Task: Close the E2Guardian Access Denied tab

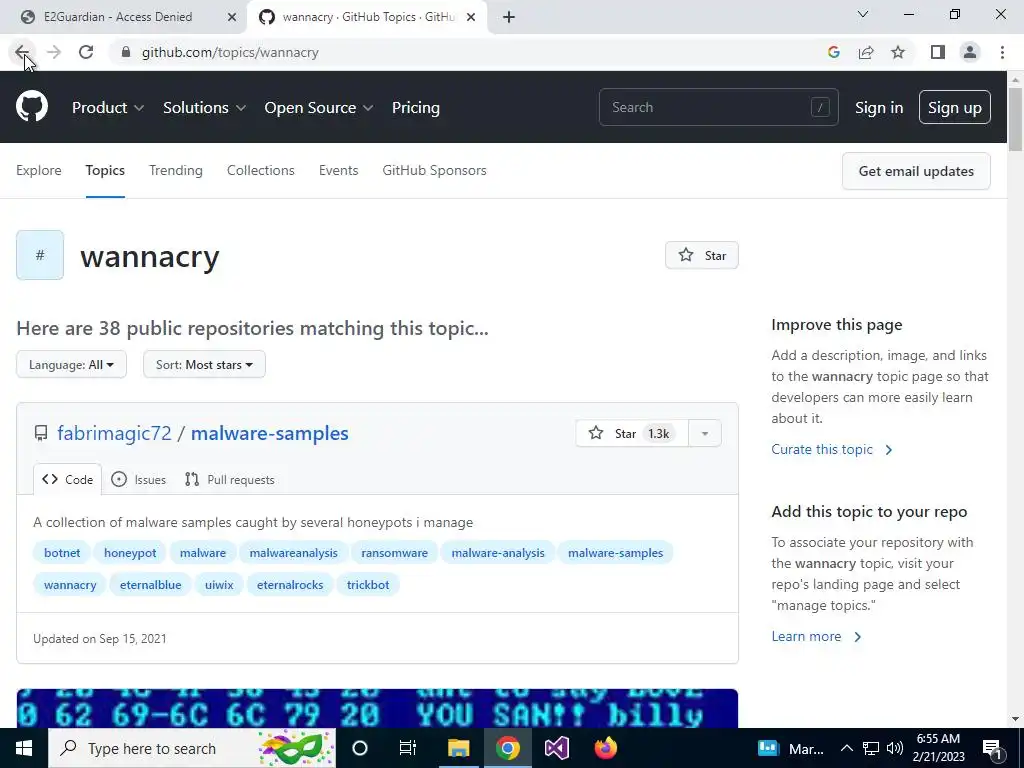Action: click(232, 17)
